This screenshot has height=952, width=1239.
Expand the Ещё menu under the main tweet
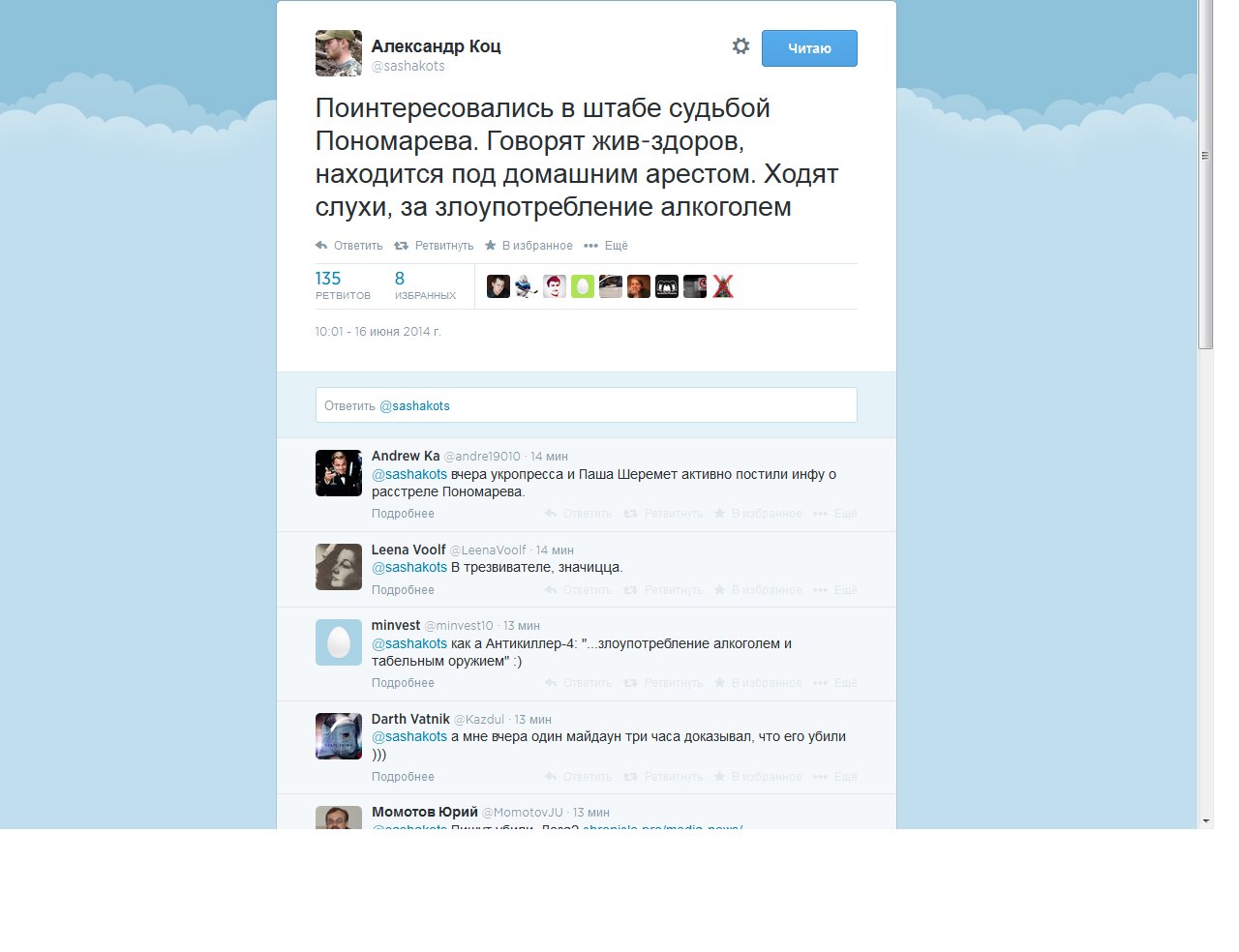[606, 246]
